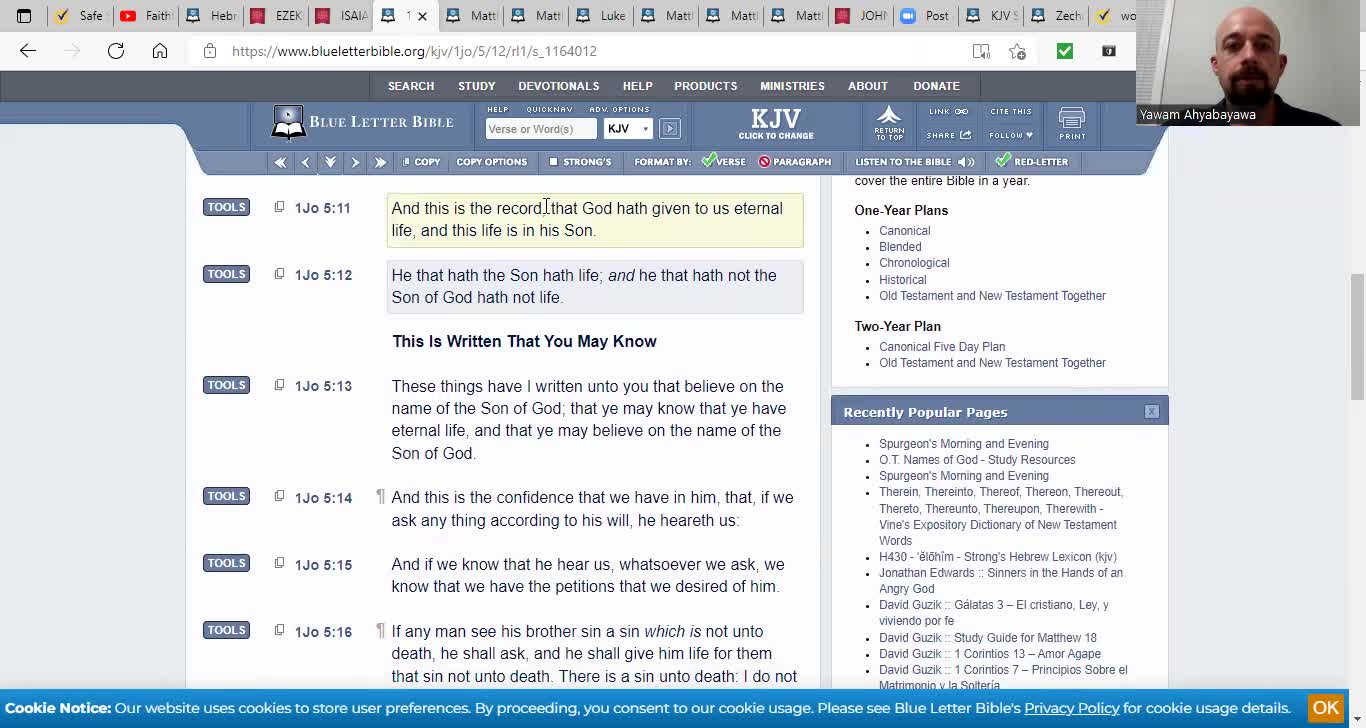The image size is (1366, 728).
Task: Copy verse 1Jo 5:15 icon
Action: coord(279,563)
